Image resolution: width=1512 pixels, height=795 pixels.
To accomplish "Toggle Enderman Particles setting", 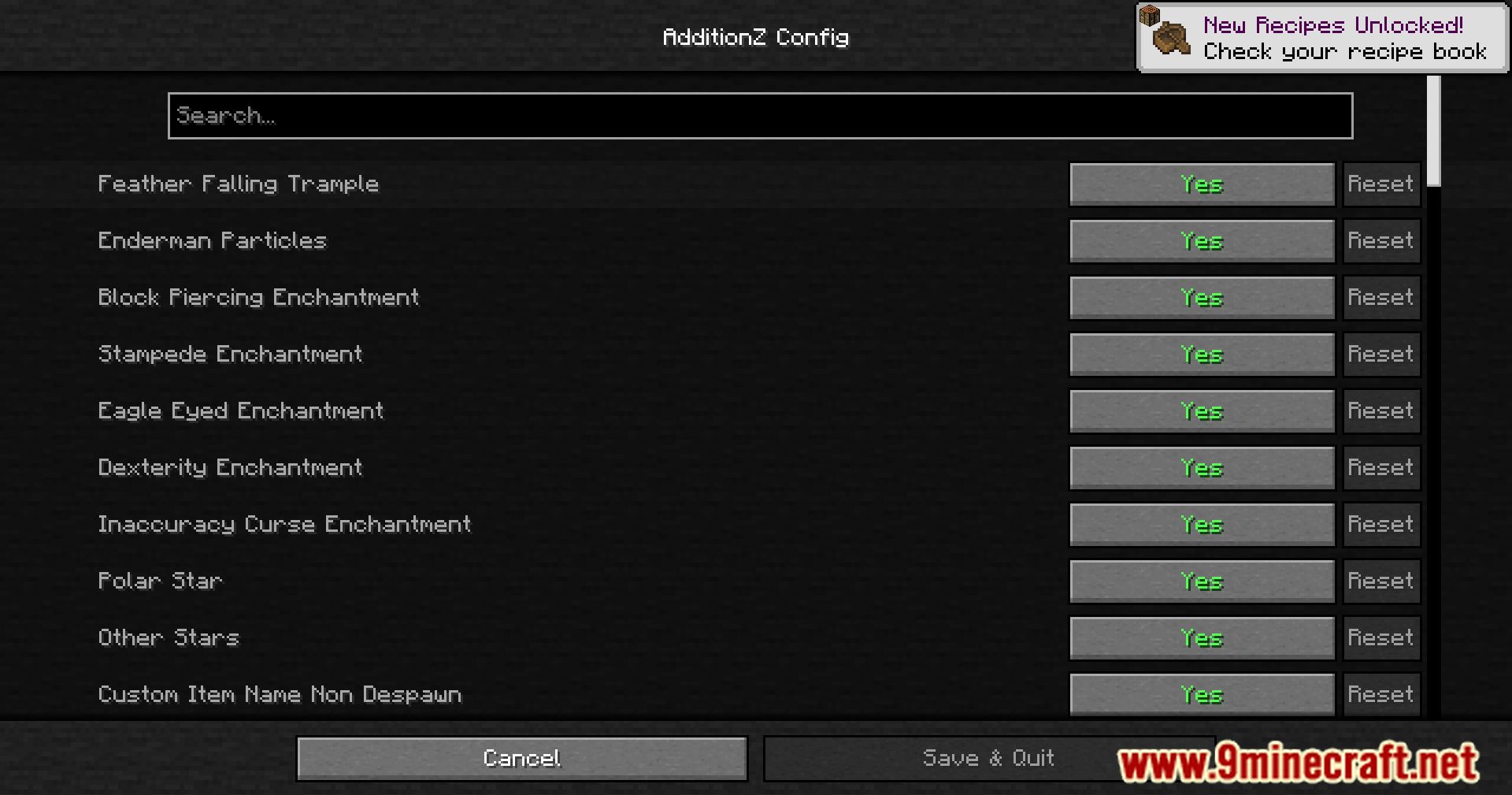I will [x=1202, y=241].
